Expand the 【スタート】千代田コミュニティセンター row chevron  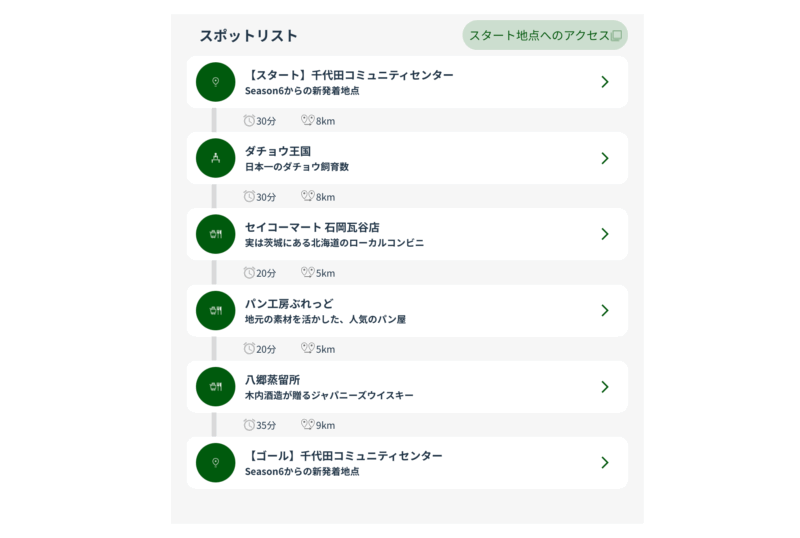[604, 82]
